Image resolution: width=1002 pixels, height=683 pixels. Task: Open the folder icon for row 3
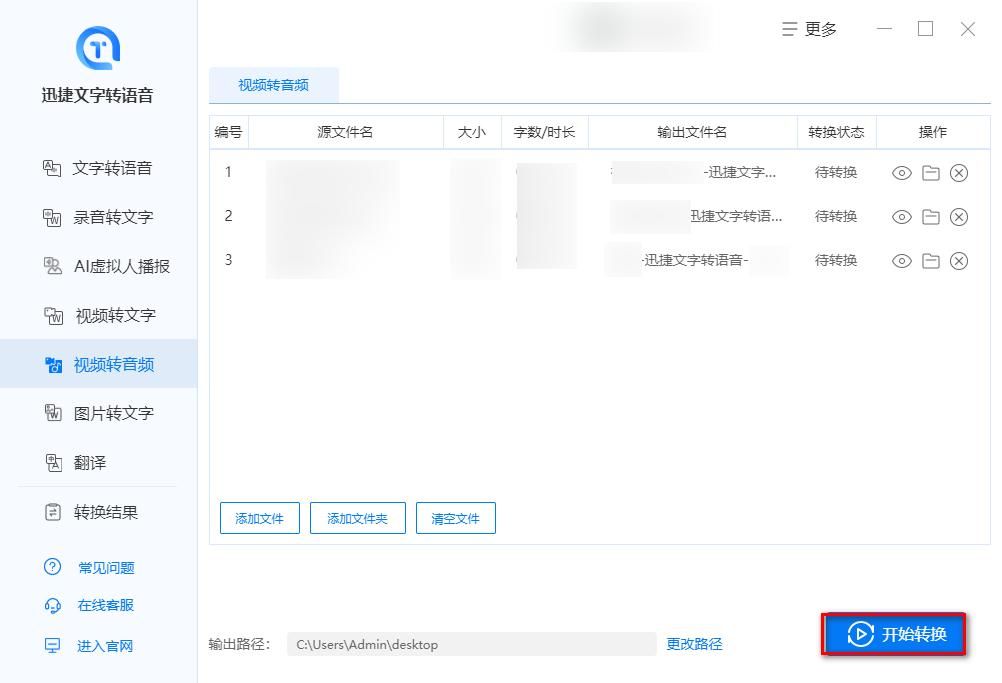(x=930, y=261)
